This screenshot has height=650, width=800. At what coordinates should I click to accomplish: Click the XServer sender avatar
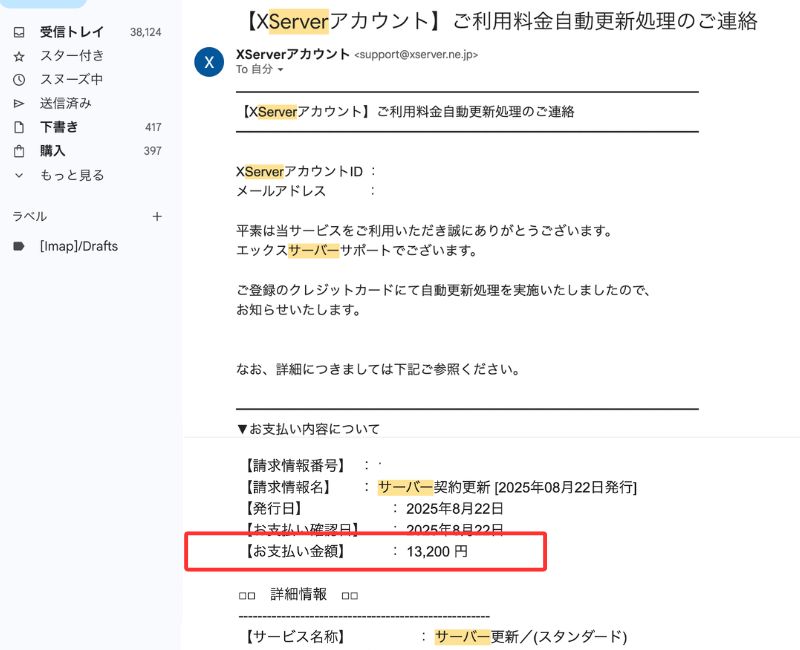[208, 62]
